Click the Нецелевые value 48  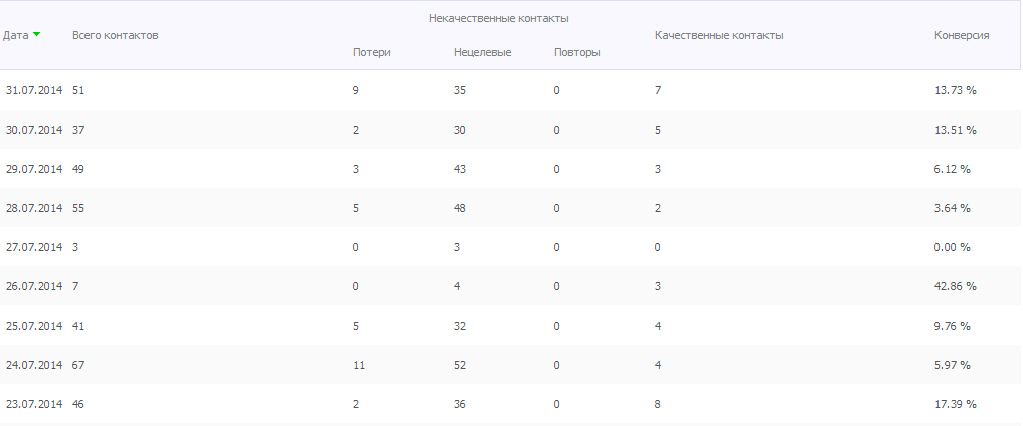tap(460, 208)
